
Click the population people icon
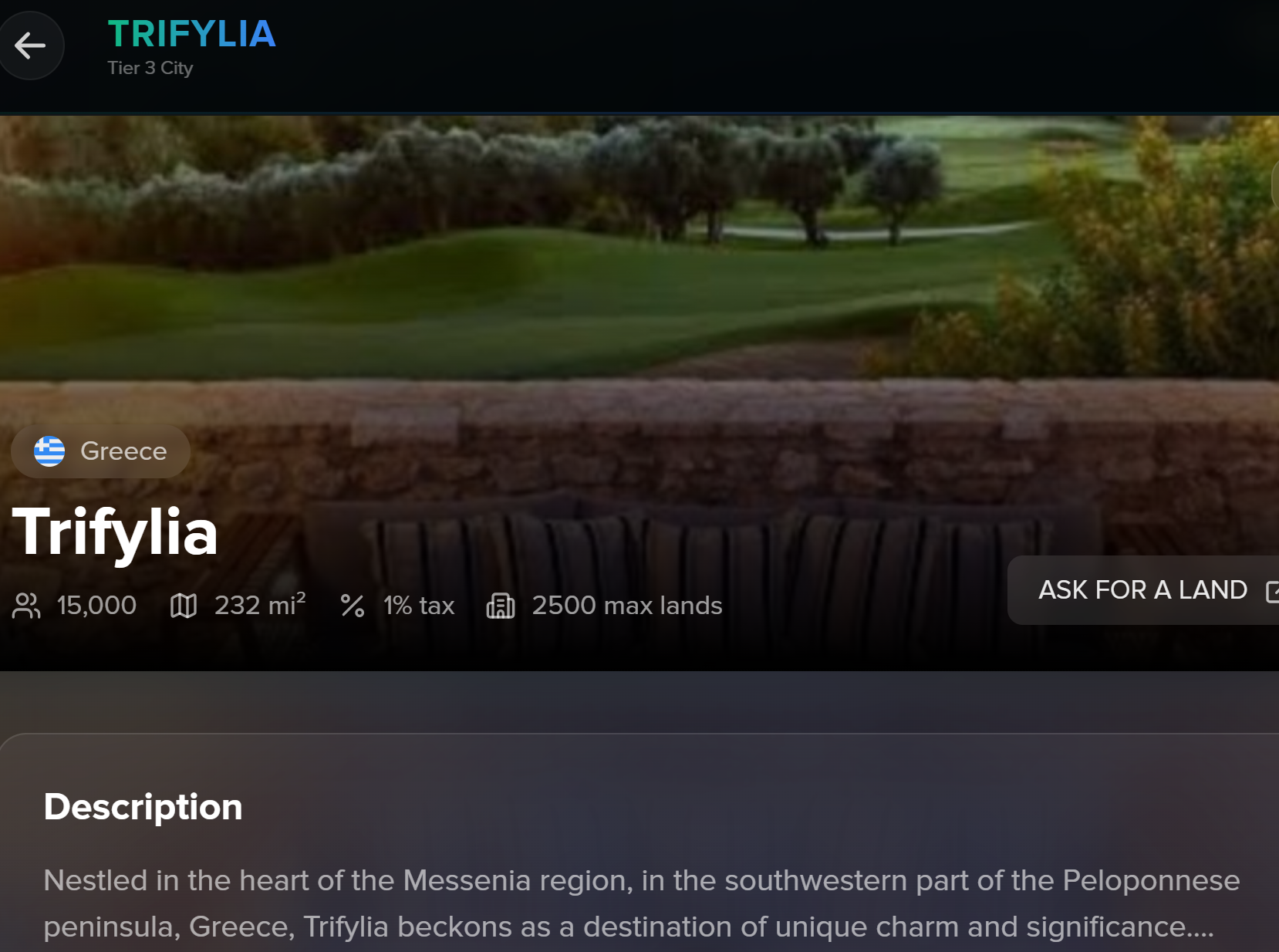click(x=26, y=606)
